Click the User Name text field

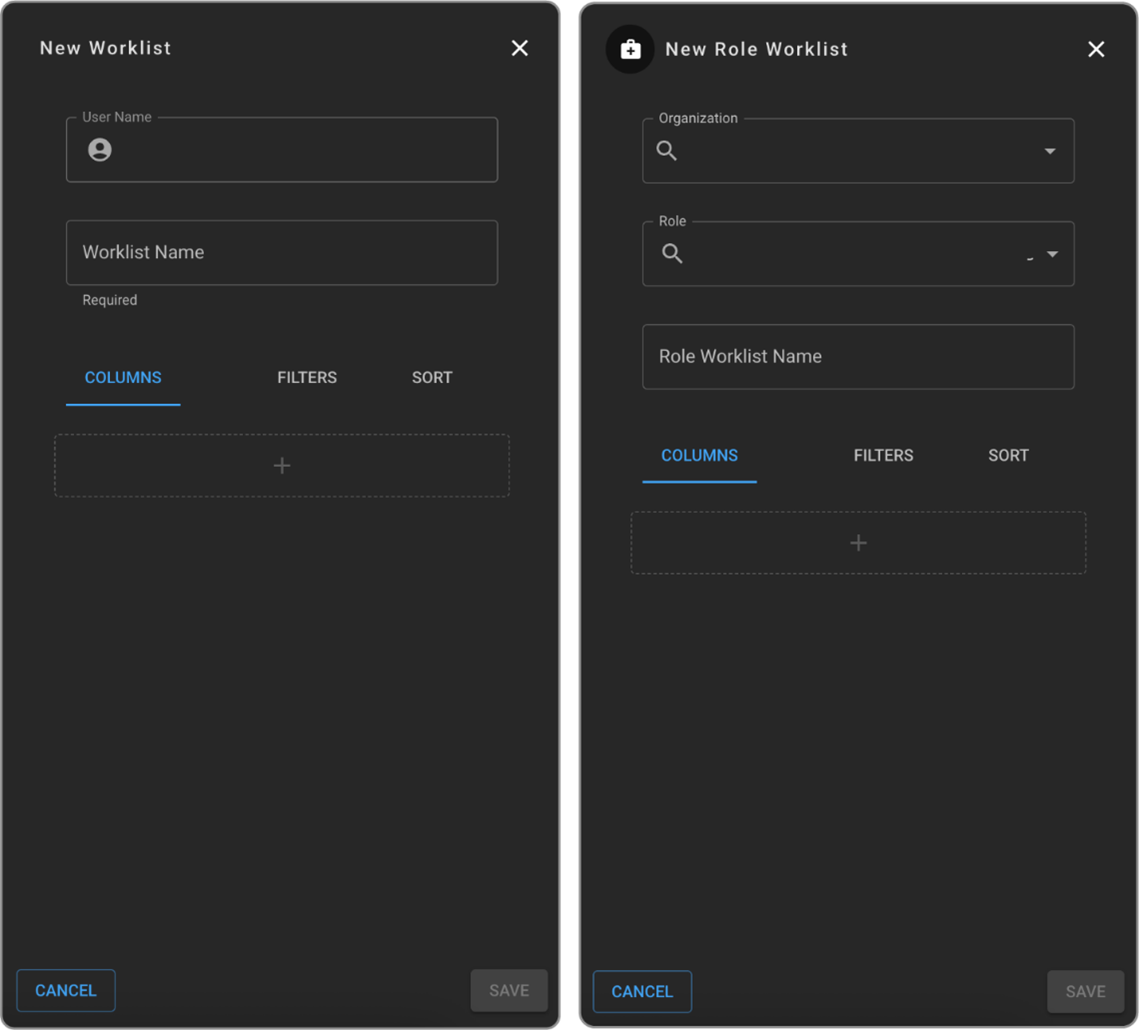click(x=281, y=150)
